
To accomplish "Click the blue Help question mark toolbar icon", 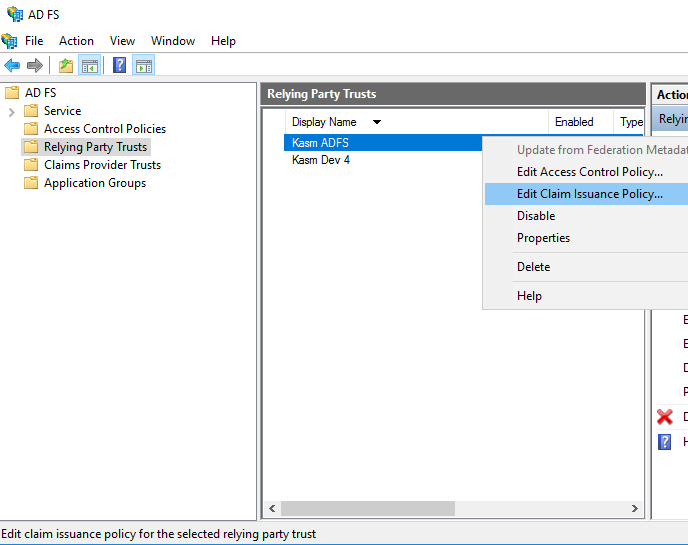I will tap(119, 66).
